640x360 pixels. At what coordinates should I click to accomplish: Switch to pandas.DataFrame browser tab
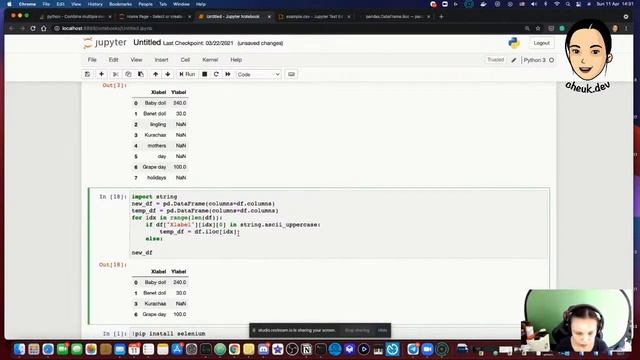point(394,17)
